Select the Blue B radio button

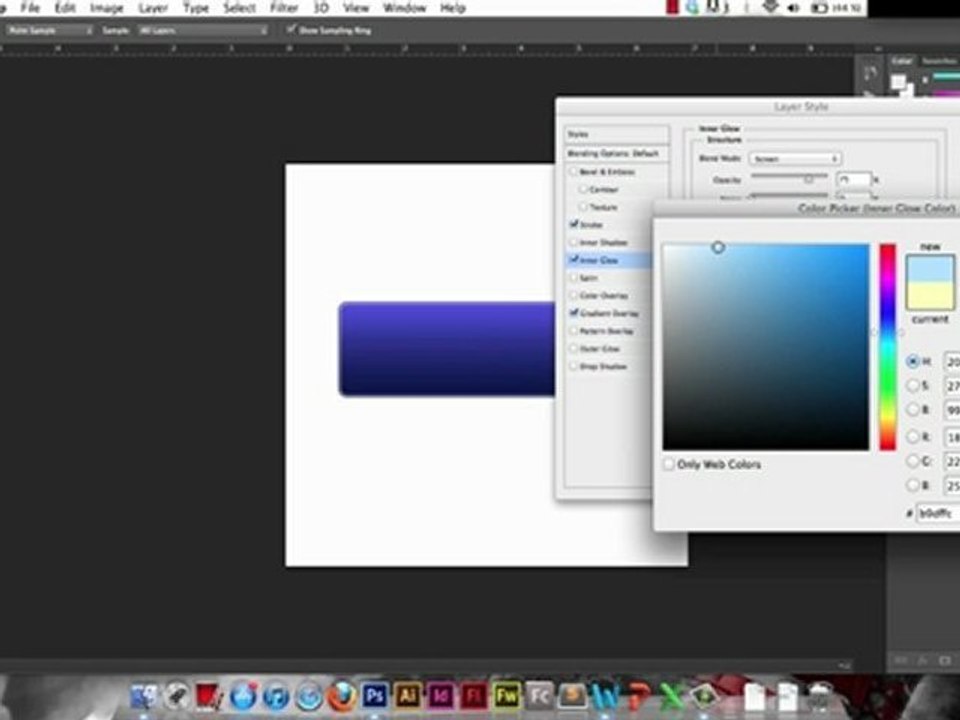pos(913,485)
